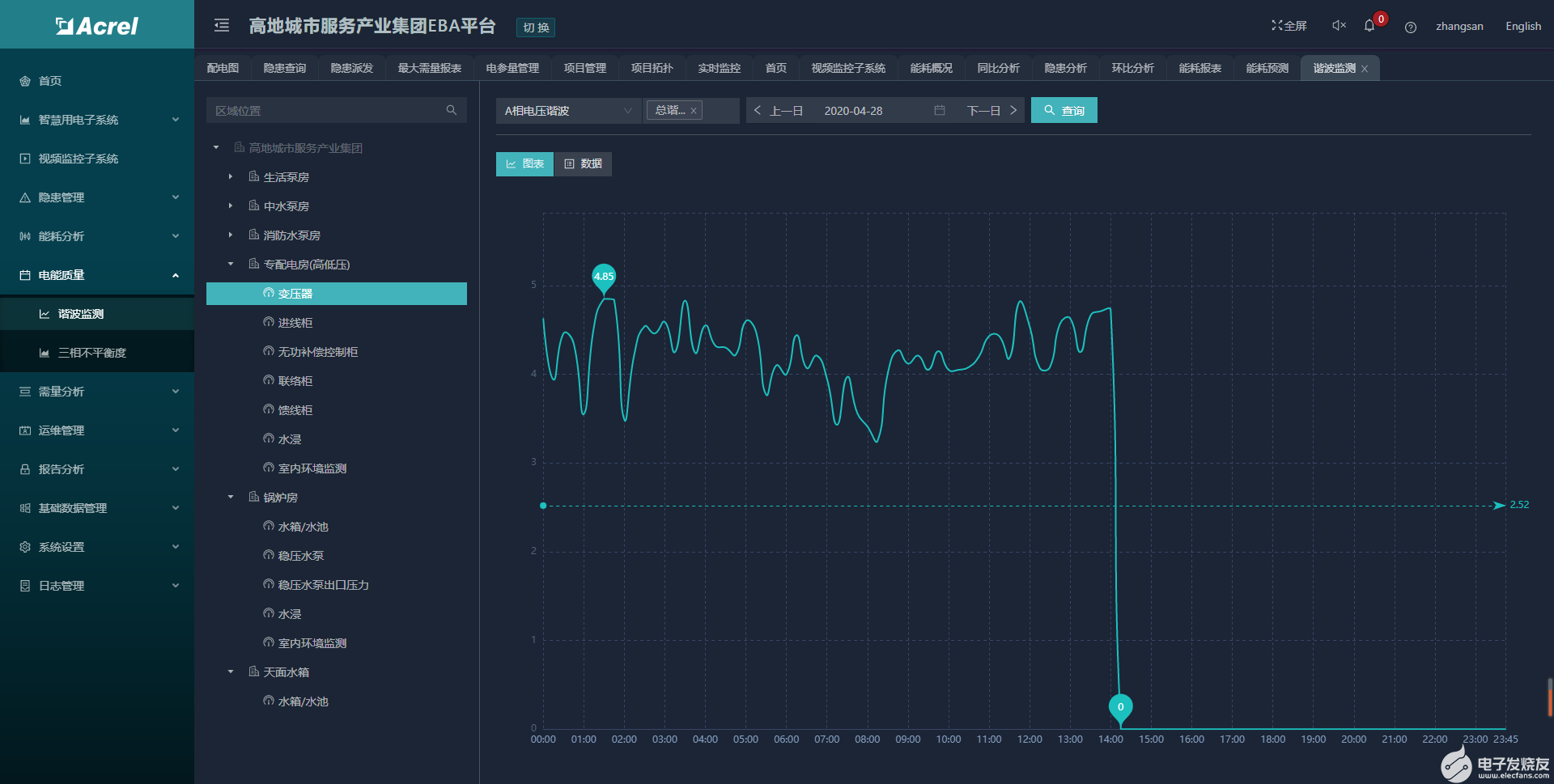This screenshot has width=1554, height=784.
Task: Open the calendar icon in date picker
Action: point(940,110)
